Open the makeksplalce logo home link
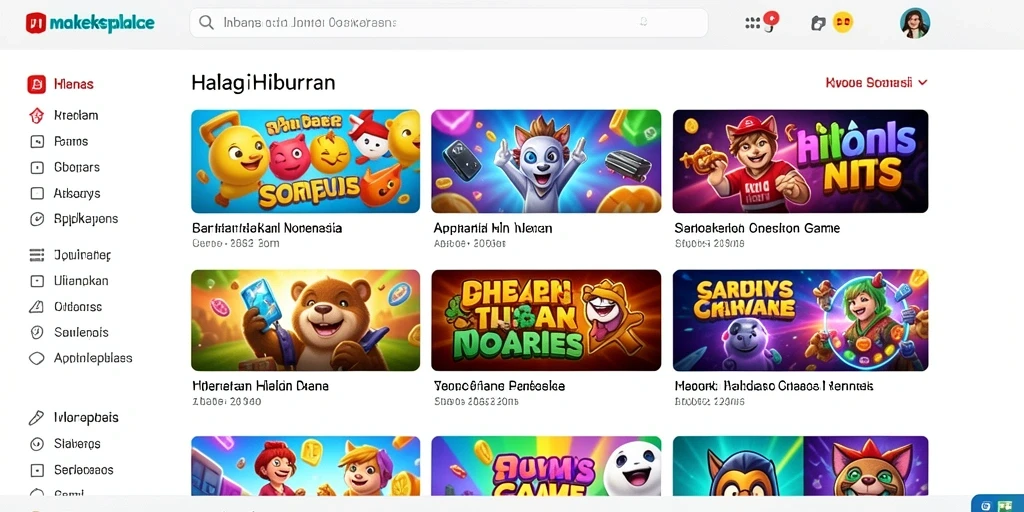 (x=90, y=23)
